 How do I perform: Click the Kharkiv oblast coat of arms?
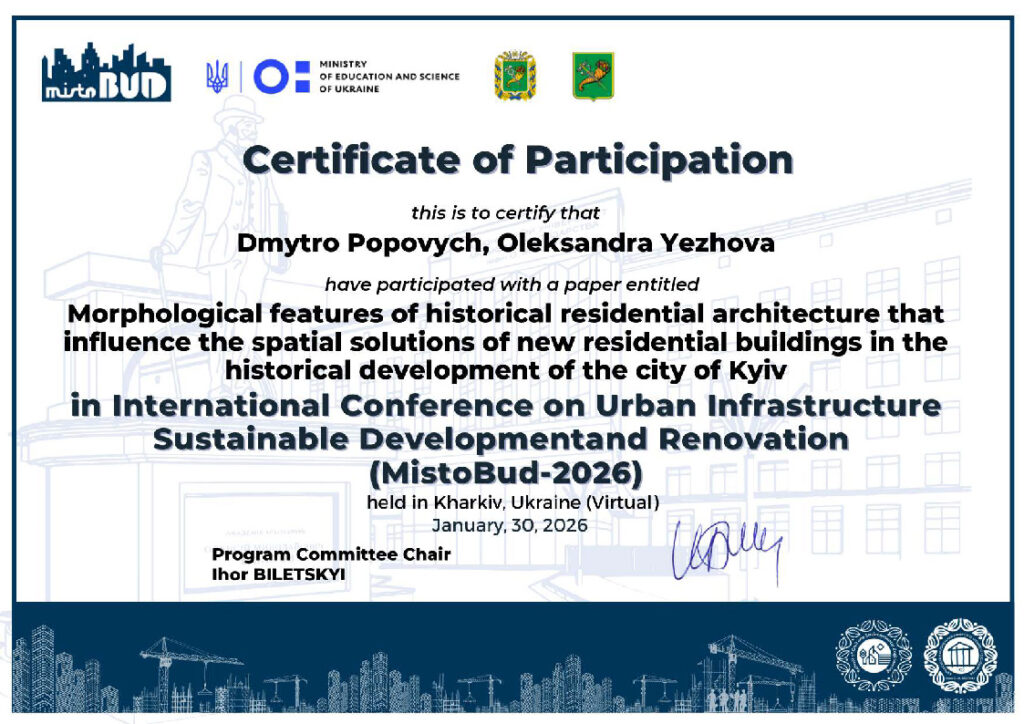click(x=514, y=76)
